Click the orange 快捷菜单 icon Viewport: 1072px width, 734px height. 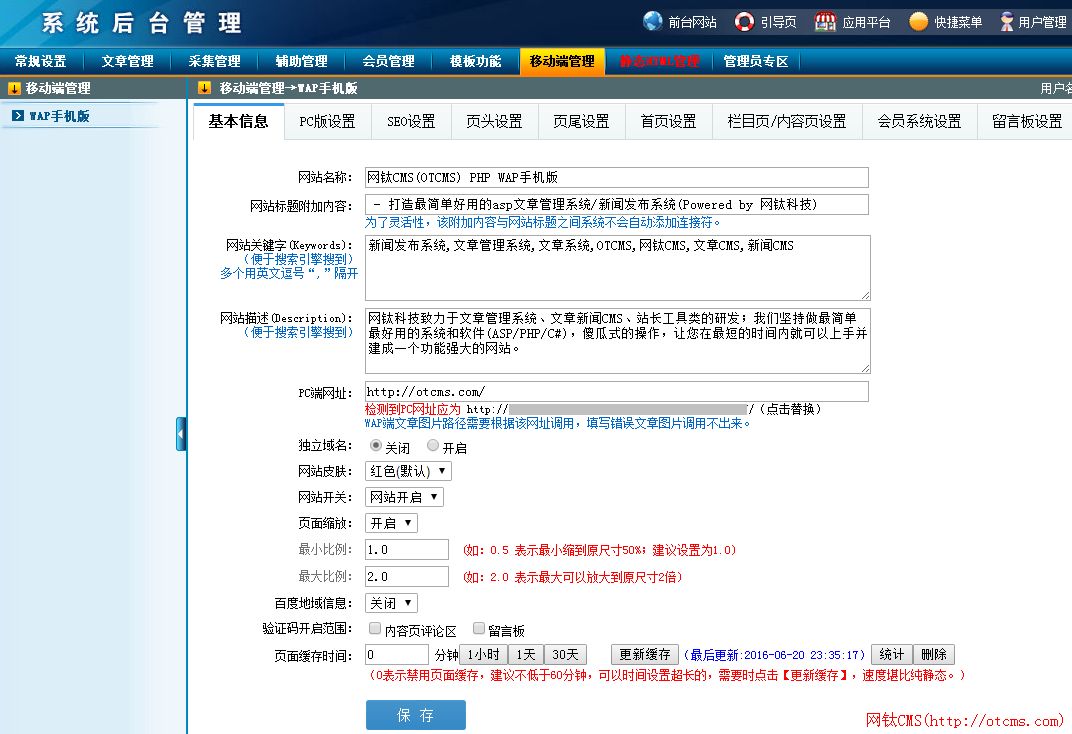[918, 21]
